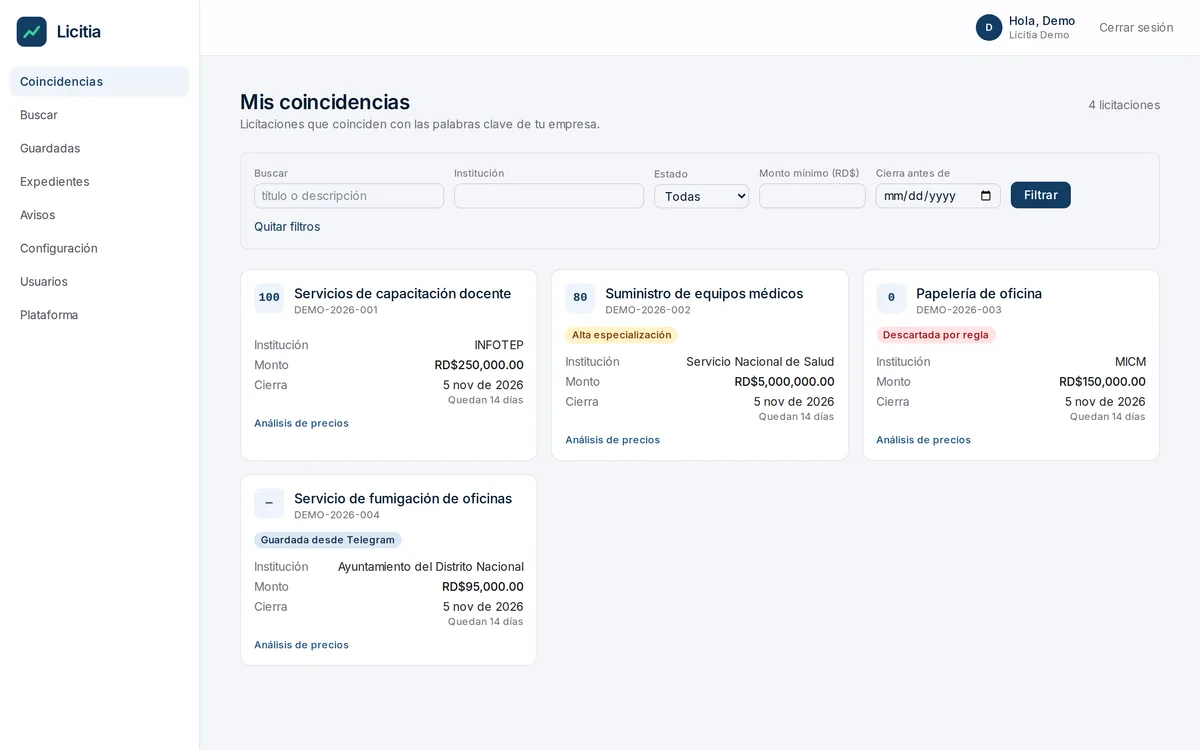Image resolution: width=1200 pixels, height=750 pixels.
Task: Click the 4 licitaciones count
Action: pyautogui.click(x=1124, y=105)
